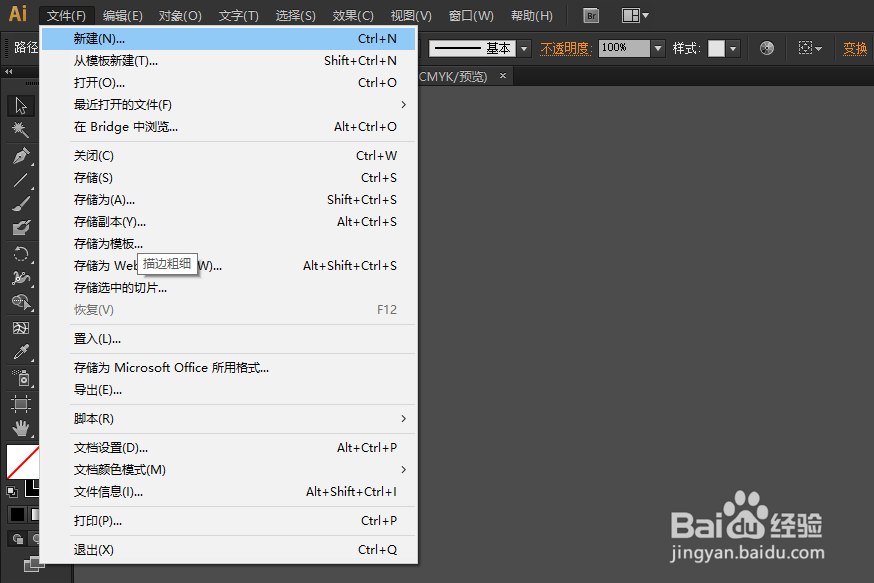Open the Window (窗口) menu

[471, 16]
